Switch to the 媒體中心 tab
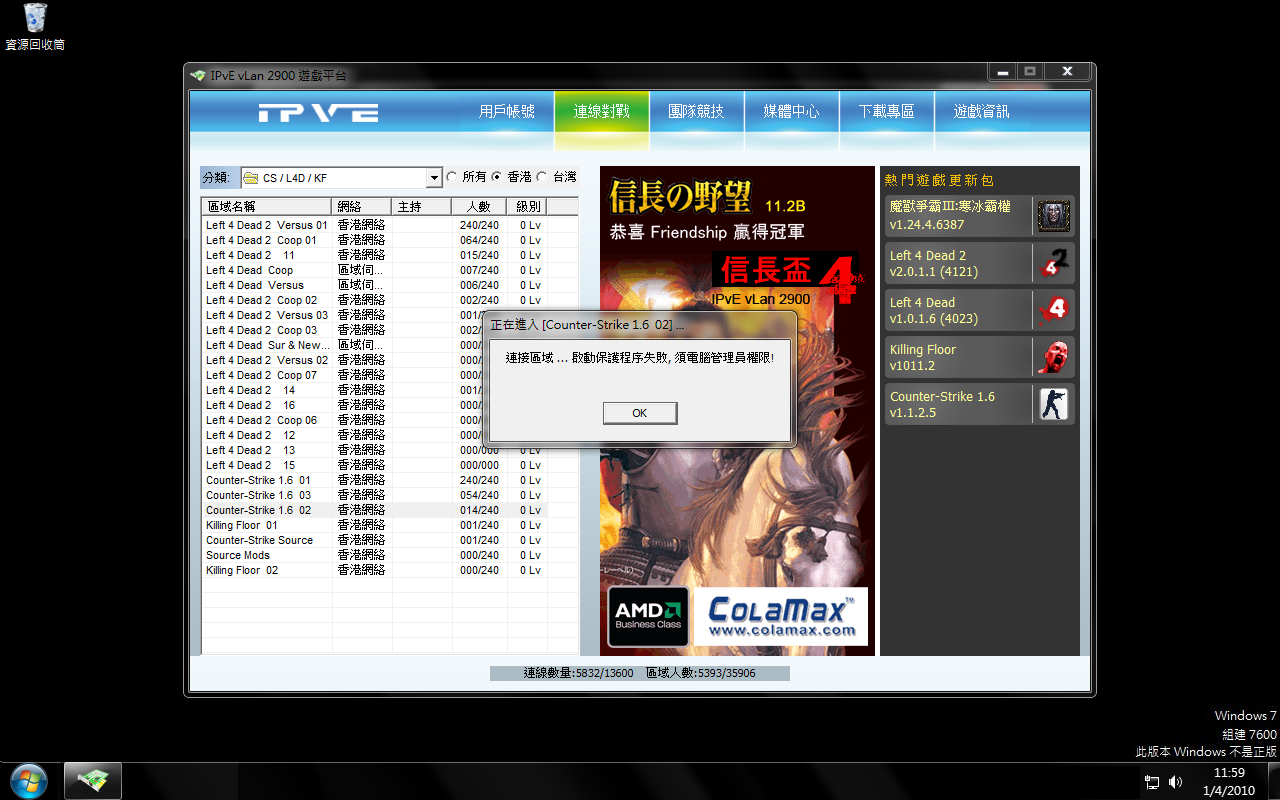 [791, 112]
